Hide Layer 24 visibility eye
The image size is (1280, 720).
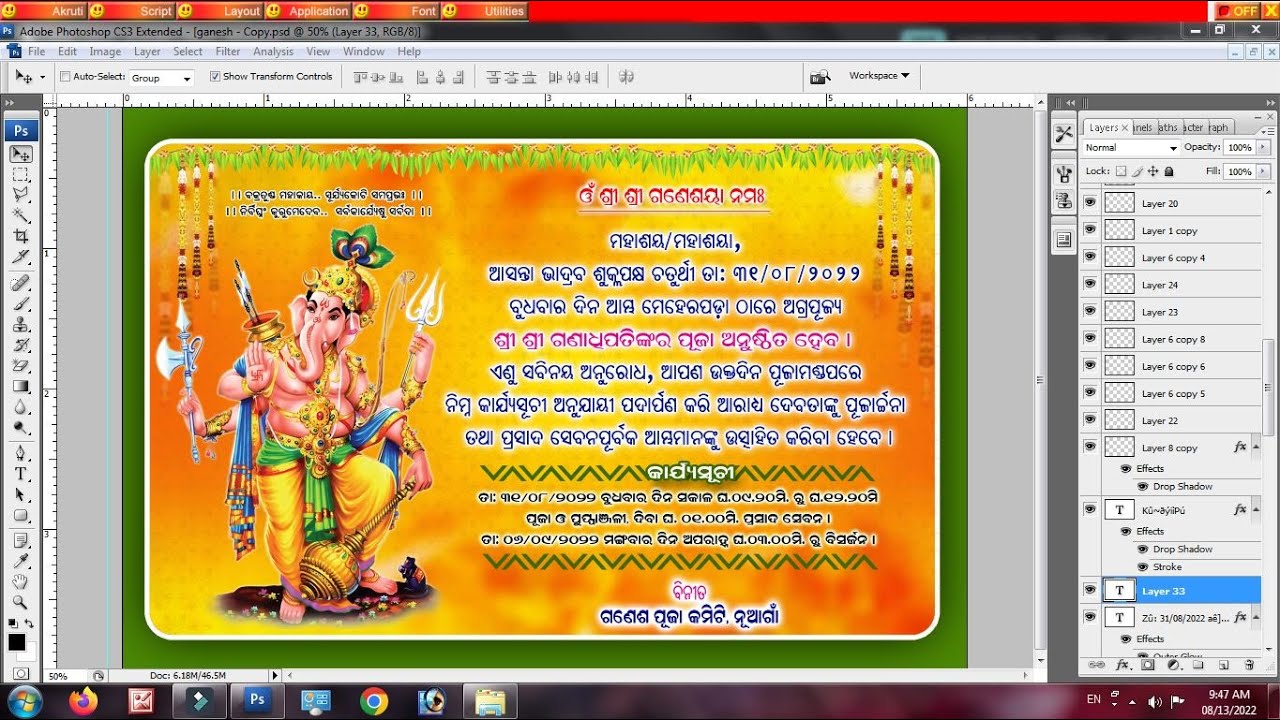pos(1090,285)
